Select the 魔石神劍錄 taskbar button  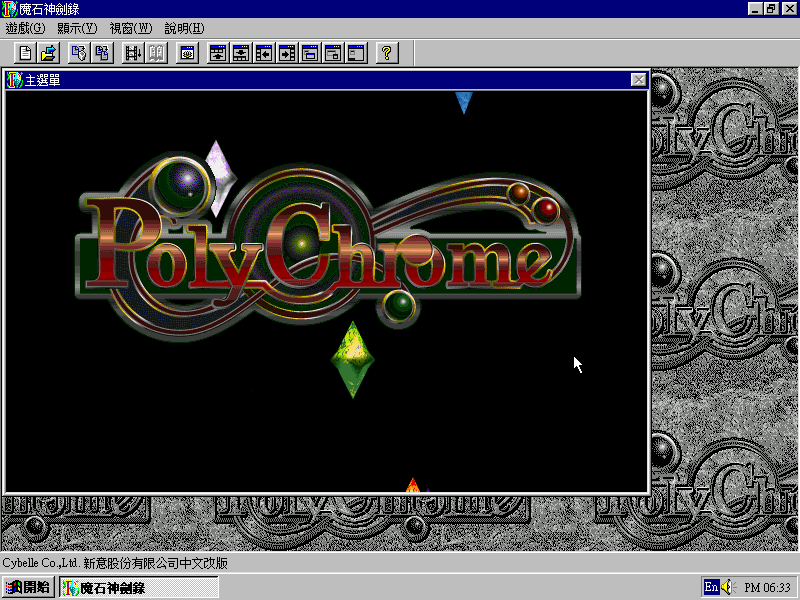click(x=139, y=587)
